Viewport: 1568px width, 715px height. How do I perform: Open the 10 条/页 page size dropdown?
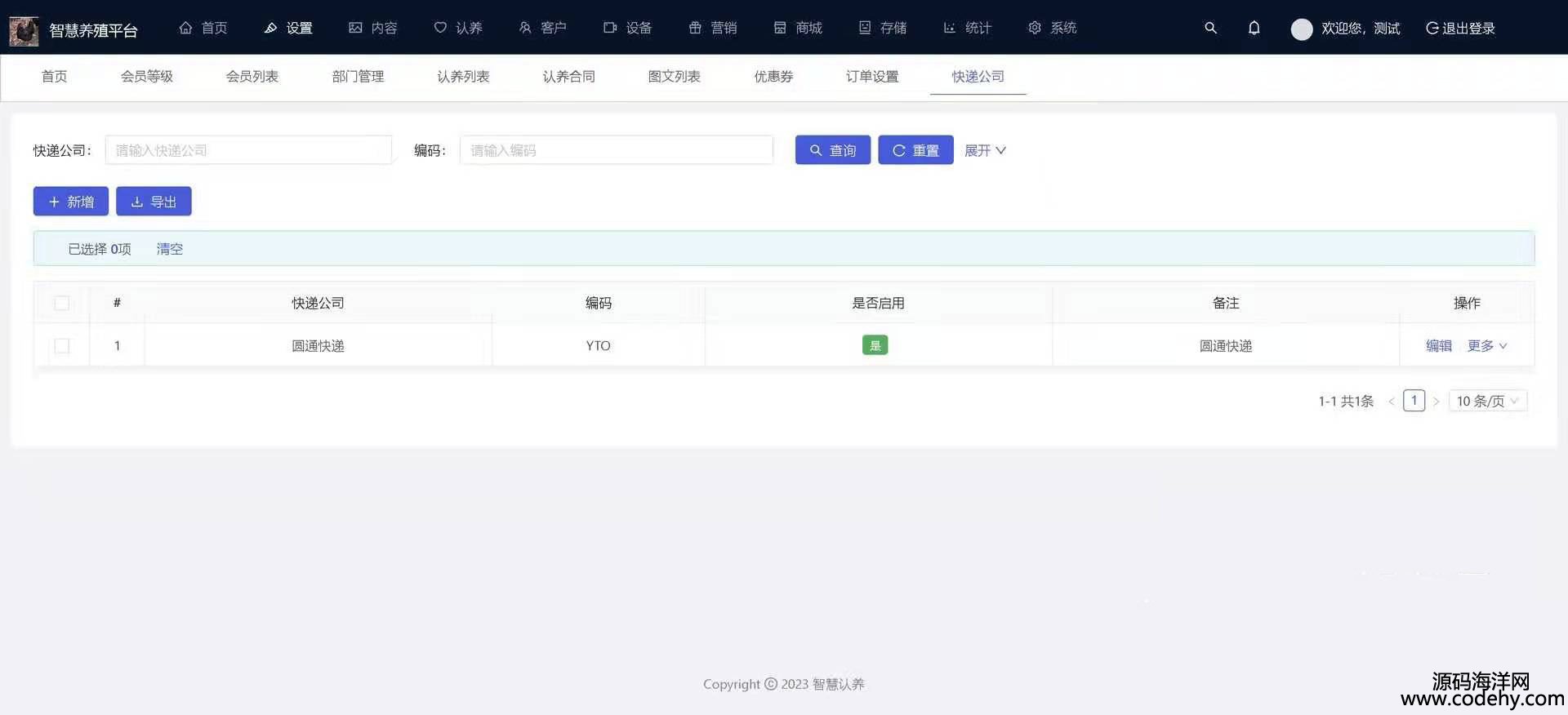[x=1487, y=401]
